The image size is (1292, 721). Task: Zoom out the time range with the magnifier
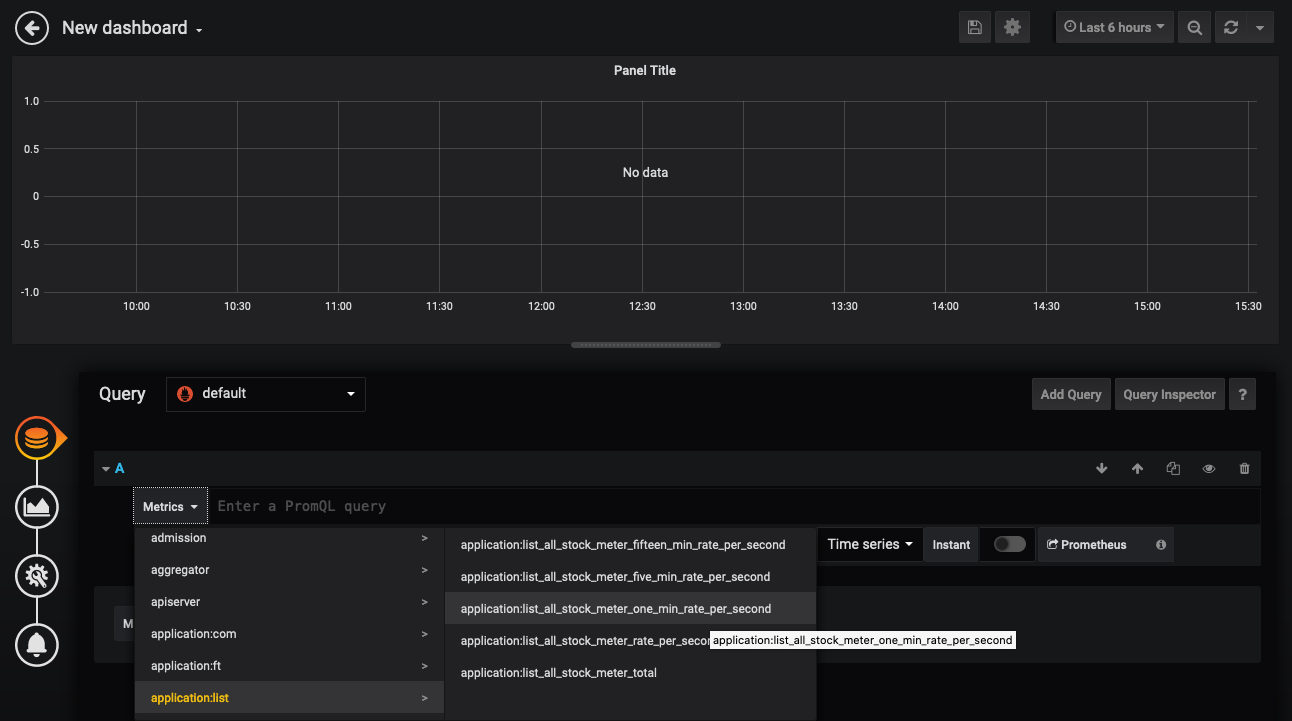pyautogui.click(x=1194, y=27)
